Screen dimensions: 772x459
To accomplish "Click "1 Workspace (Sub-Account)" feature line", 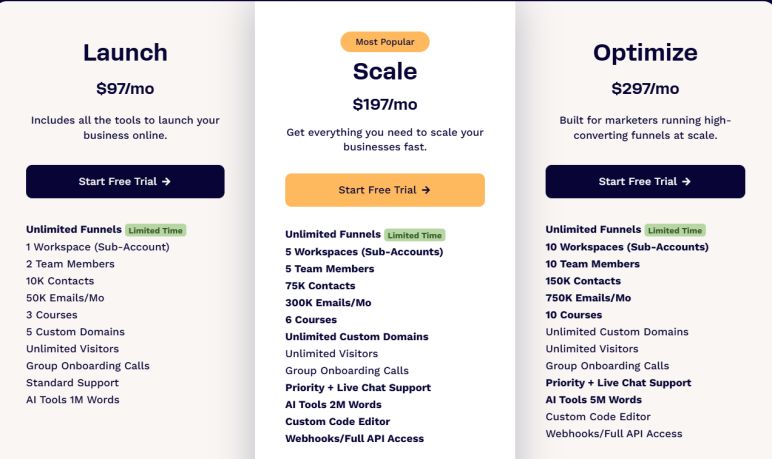I will pyautogui.click(x=98, y=247).
